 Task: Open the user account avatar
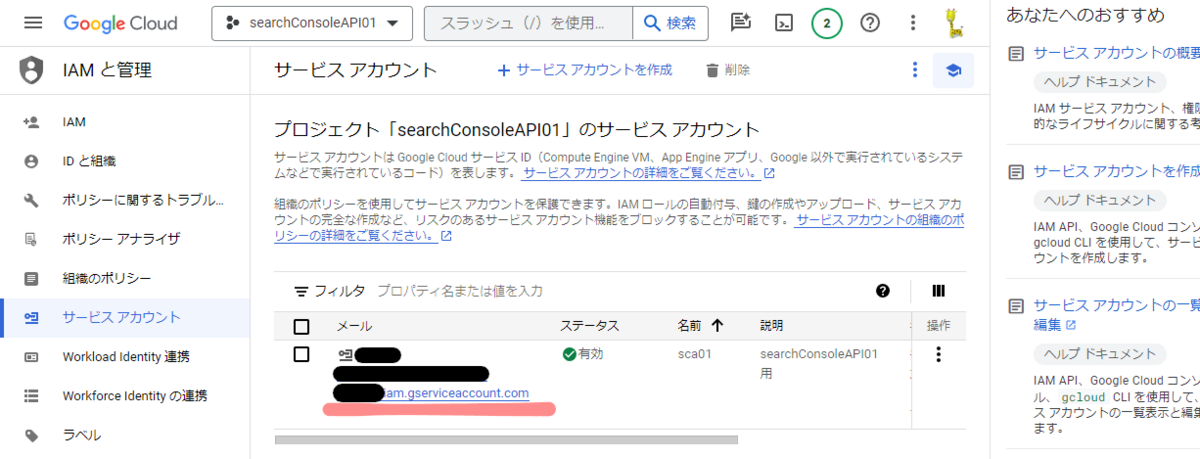point(955,23)
